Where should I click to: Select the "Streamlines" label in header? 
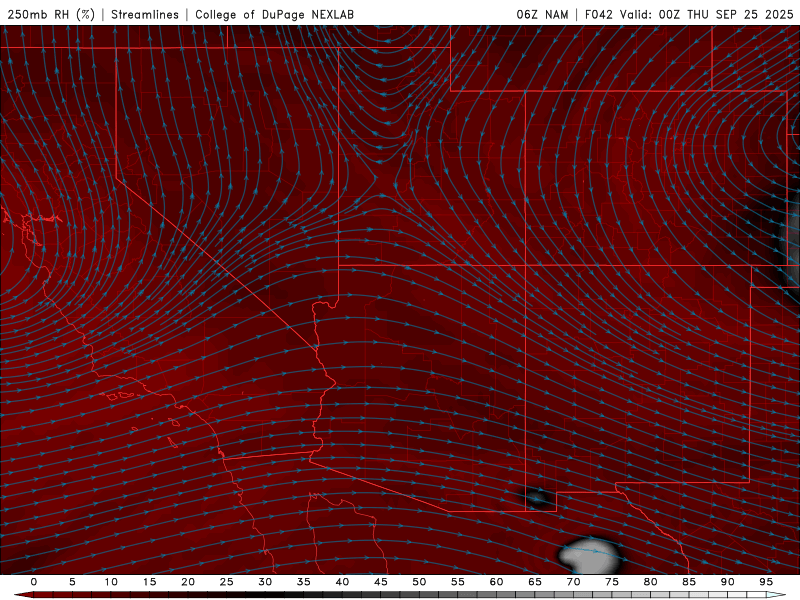145,14
